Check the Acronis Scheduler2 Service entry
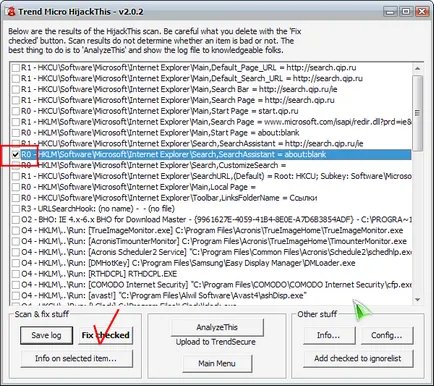Viewport: 434px width, 386px height. (x=16, y=252)
